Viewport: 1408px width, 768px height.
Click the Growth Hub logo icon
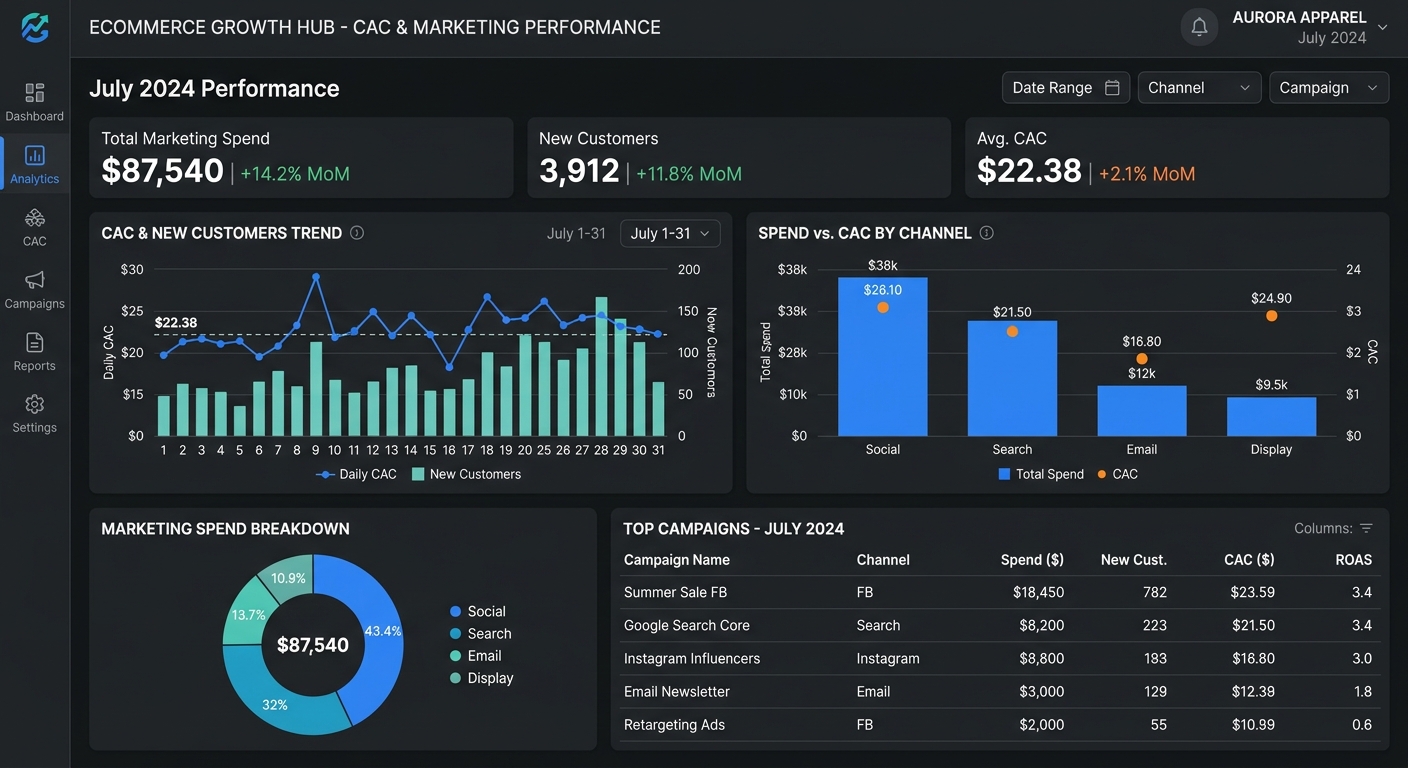(x=35, y=27)
